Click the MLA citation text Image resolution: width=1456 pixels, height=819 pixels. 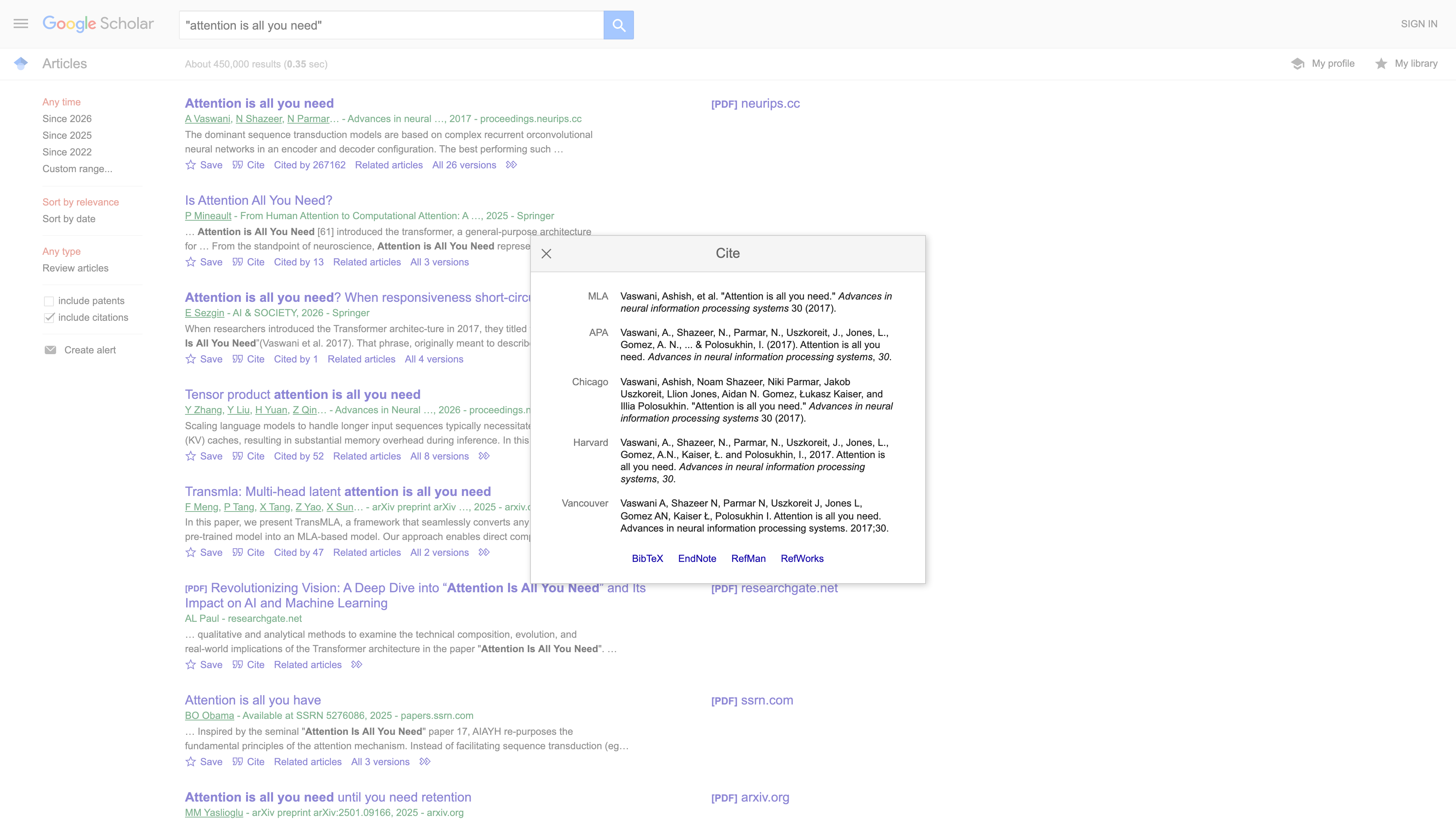(x=756, y=303)
